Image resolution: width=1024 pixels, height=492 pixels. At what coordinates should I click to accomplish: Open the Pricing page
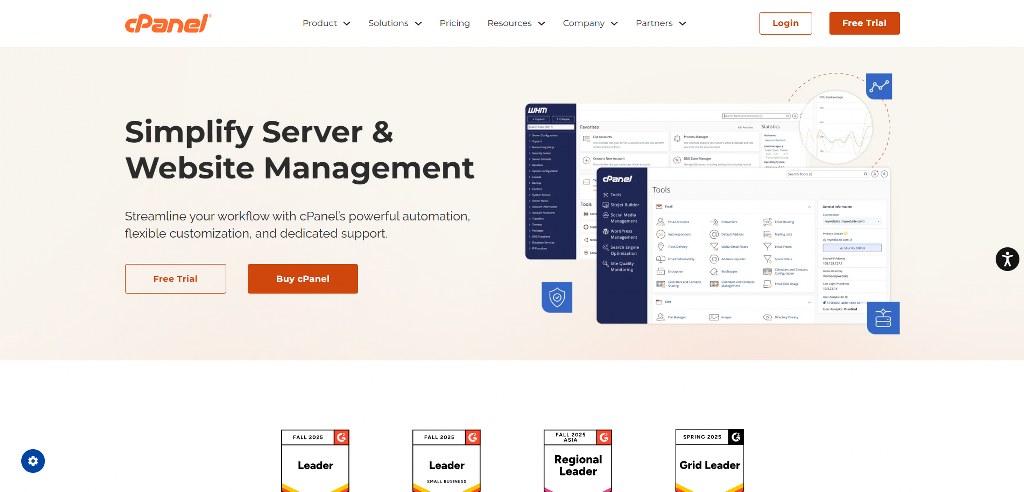[x=455, y=23]
